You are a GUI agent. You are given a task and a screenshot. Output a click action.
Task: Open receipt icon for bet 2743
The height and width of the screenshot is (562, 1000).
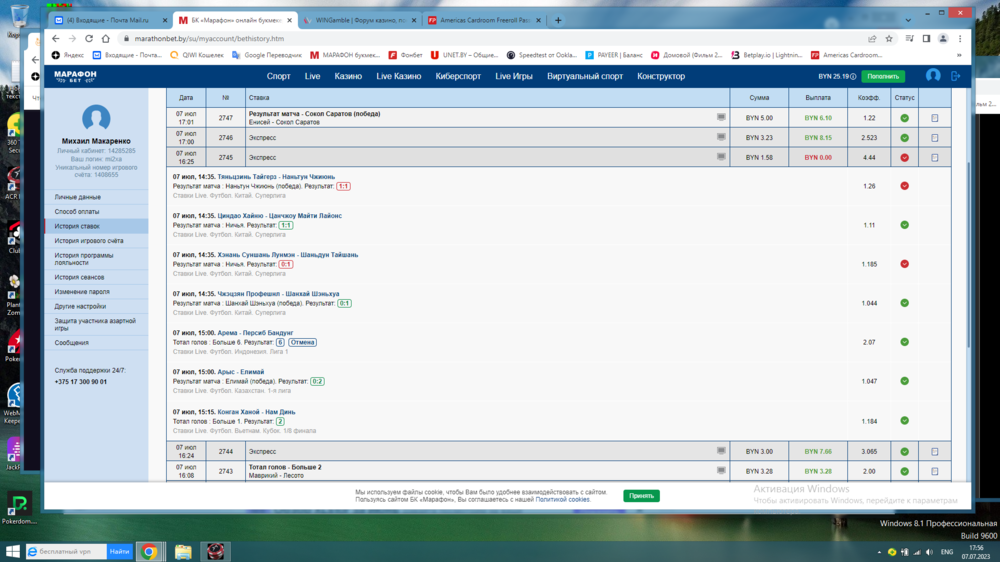[x=934, y=471]
